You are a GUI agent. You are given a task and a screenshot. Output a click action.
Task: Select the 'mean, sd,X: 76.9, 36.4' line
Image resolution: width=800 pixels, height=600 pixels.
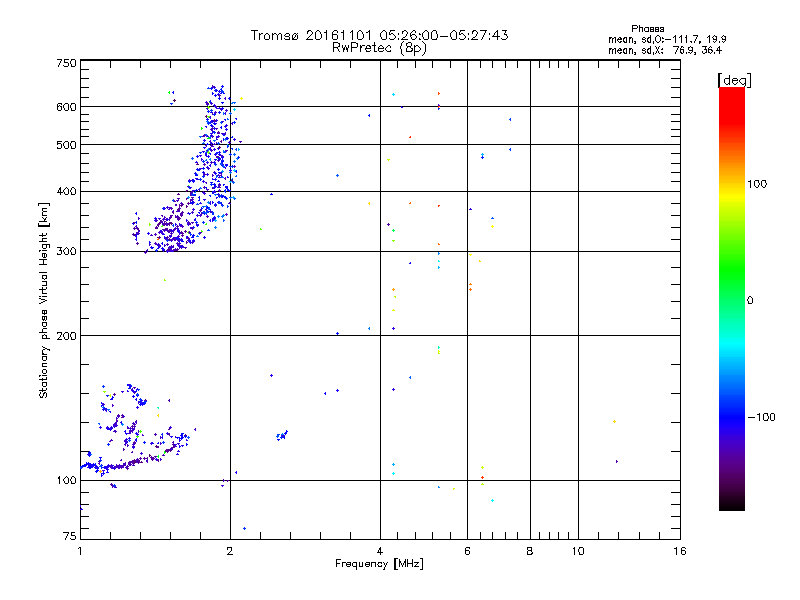pos(665,50)
